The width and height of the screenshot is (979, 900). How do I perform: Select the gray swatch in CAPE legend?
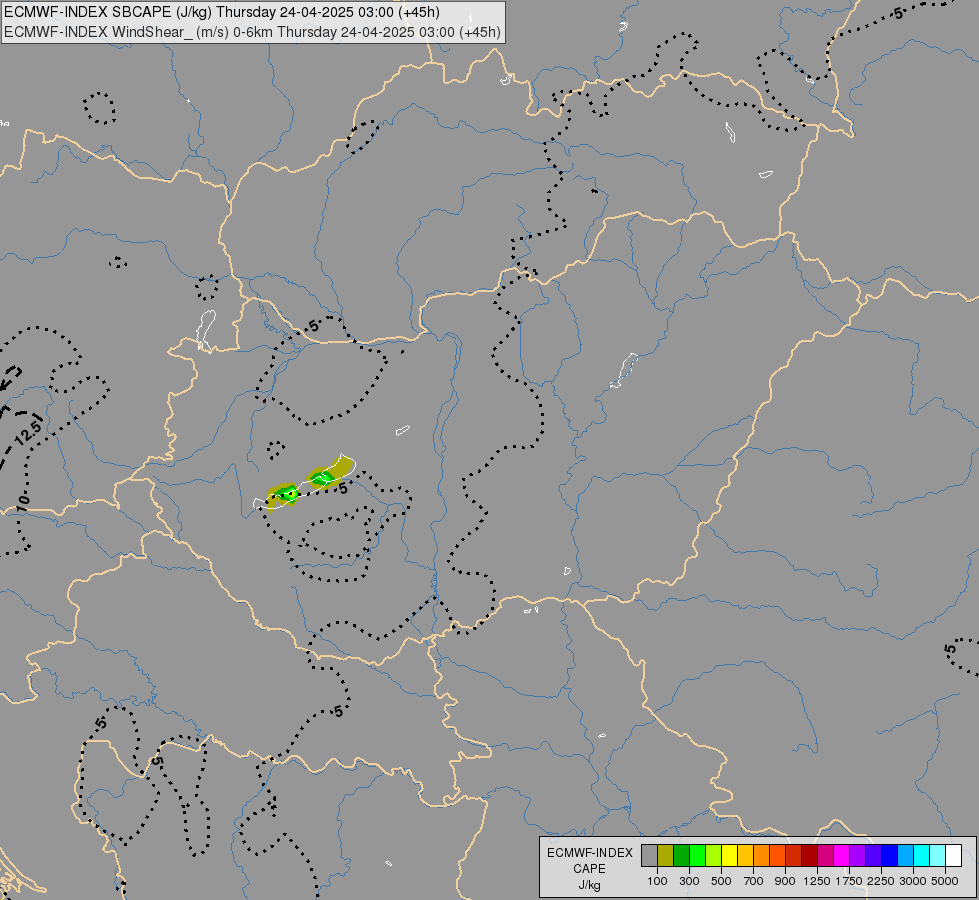649,855
